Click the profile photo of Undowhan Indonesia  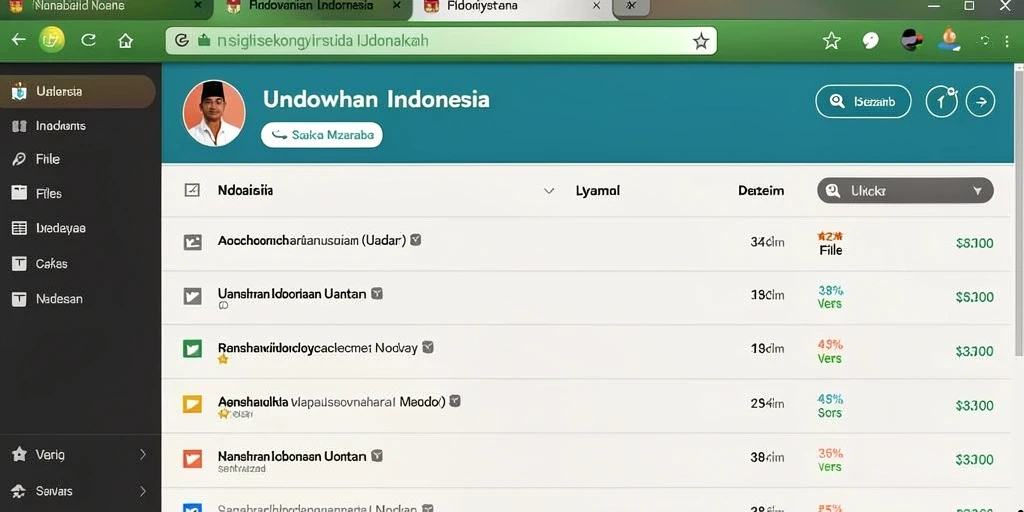coord(214,113)
